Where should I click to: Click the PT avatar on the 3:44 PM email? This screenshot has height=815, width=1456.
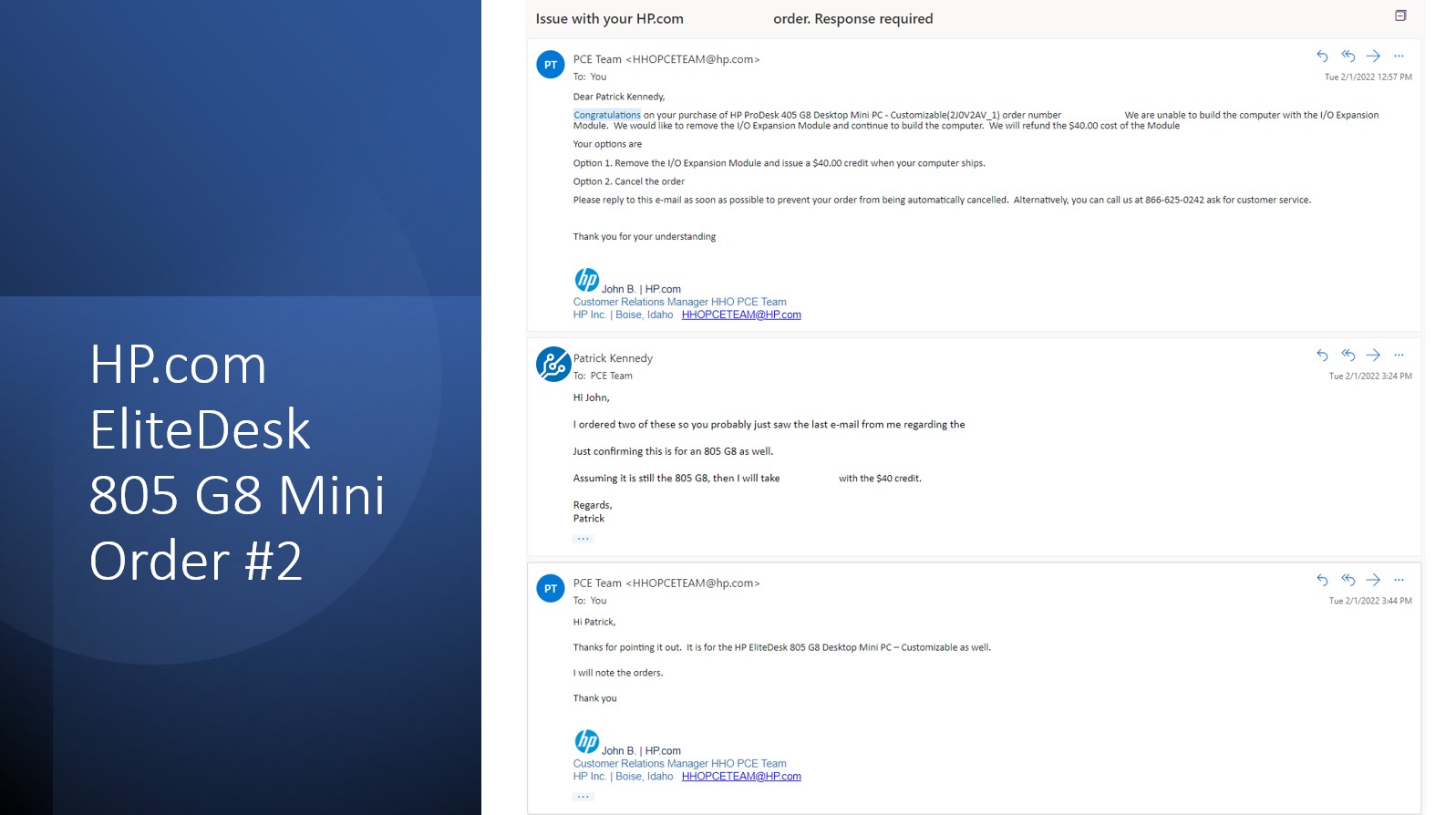click(x=551, y=589)
